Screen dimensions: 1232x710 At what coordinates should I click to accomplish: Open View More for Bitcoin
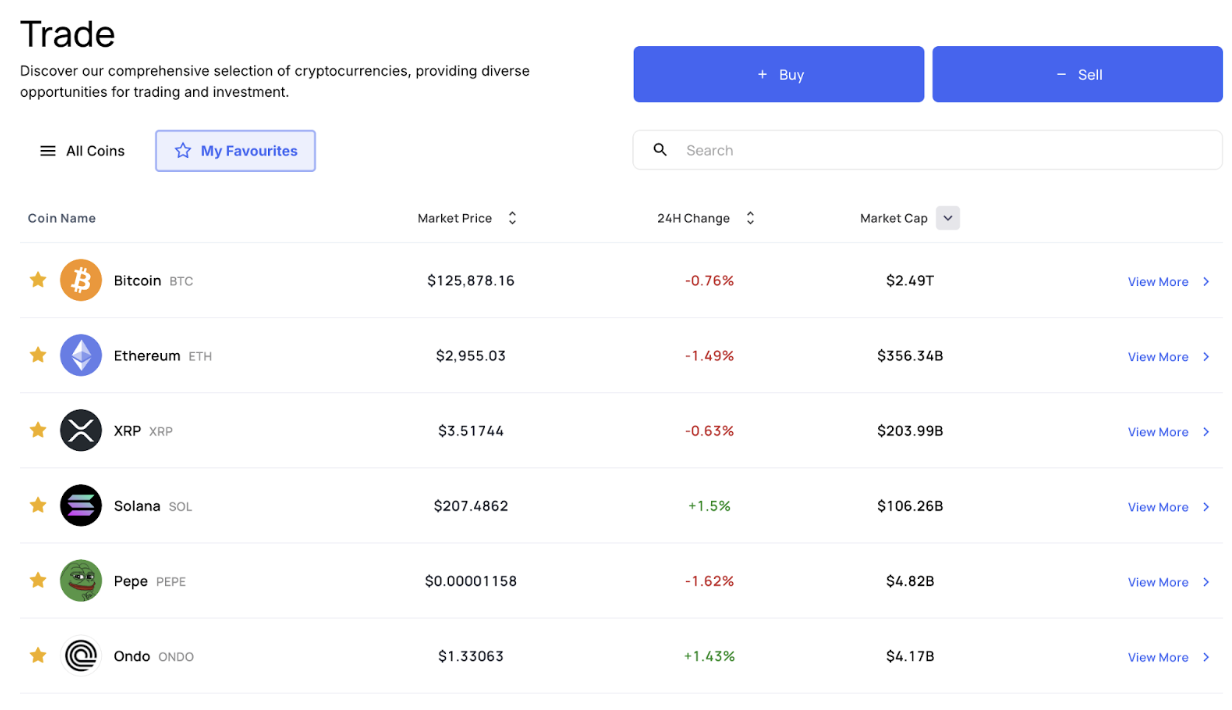click(x=1158, y=282)
